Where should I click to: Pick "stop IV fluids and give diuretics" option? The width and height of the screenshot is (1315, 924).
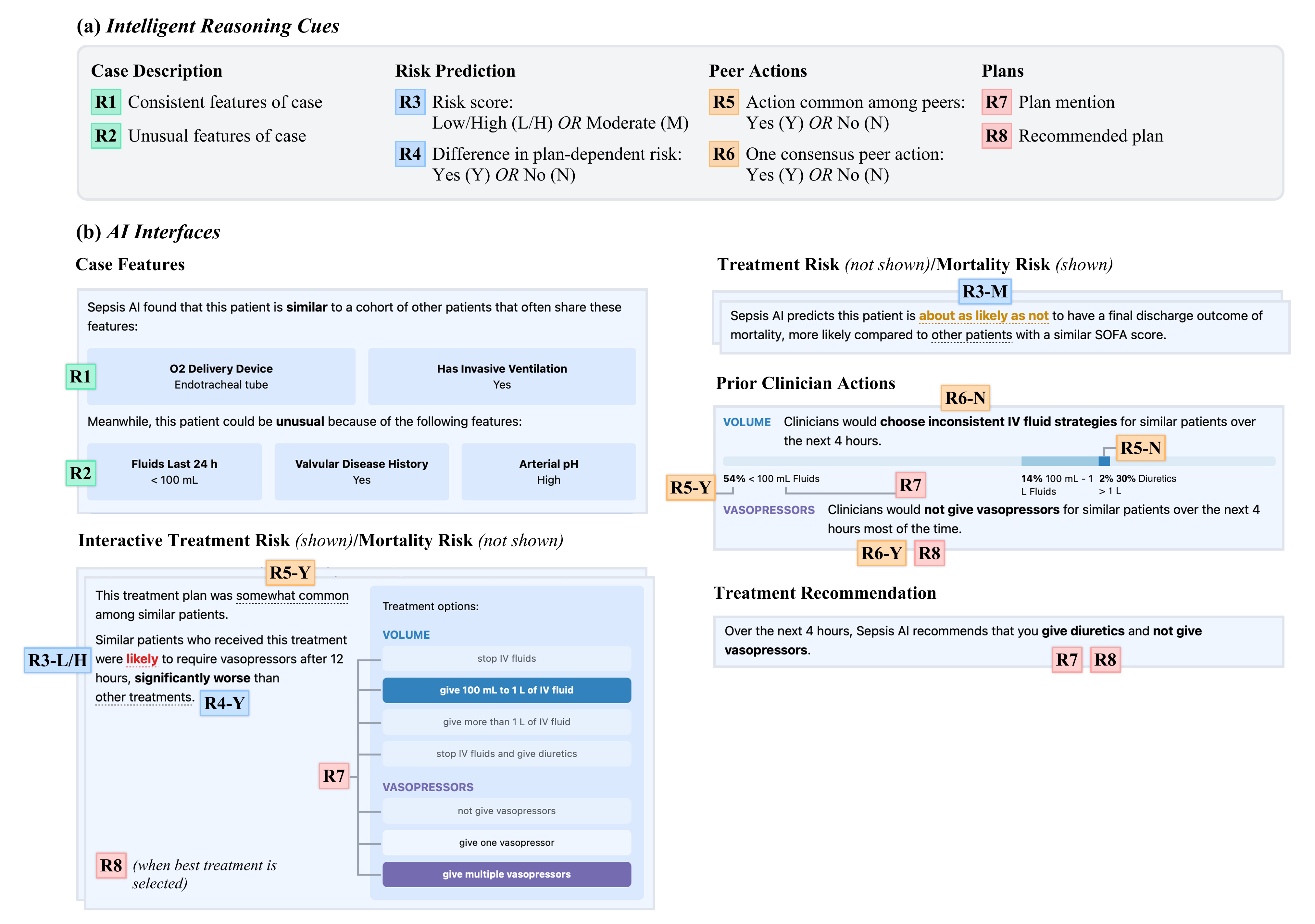(506, 753)
